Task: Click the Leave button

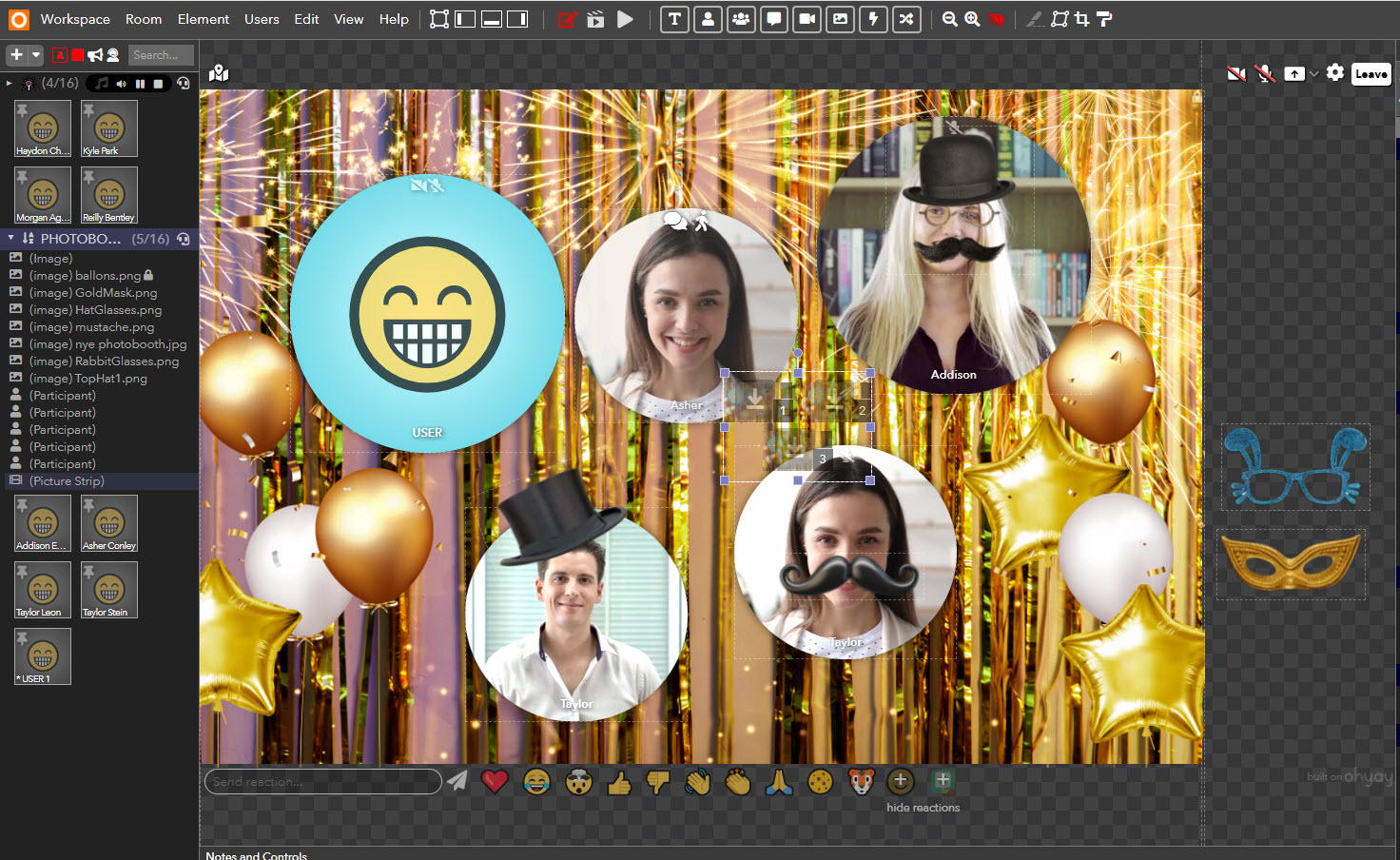Action: (1371, 73)
